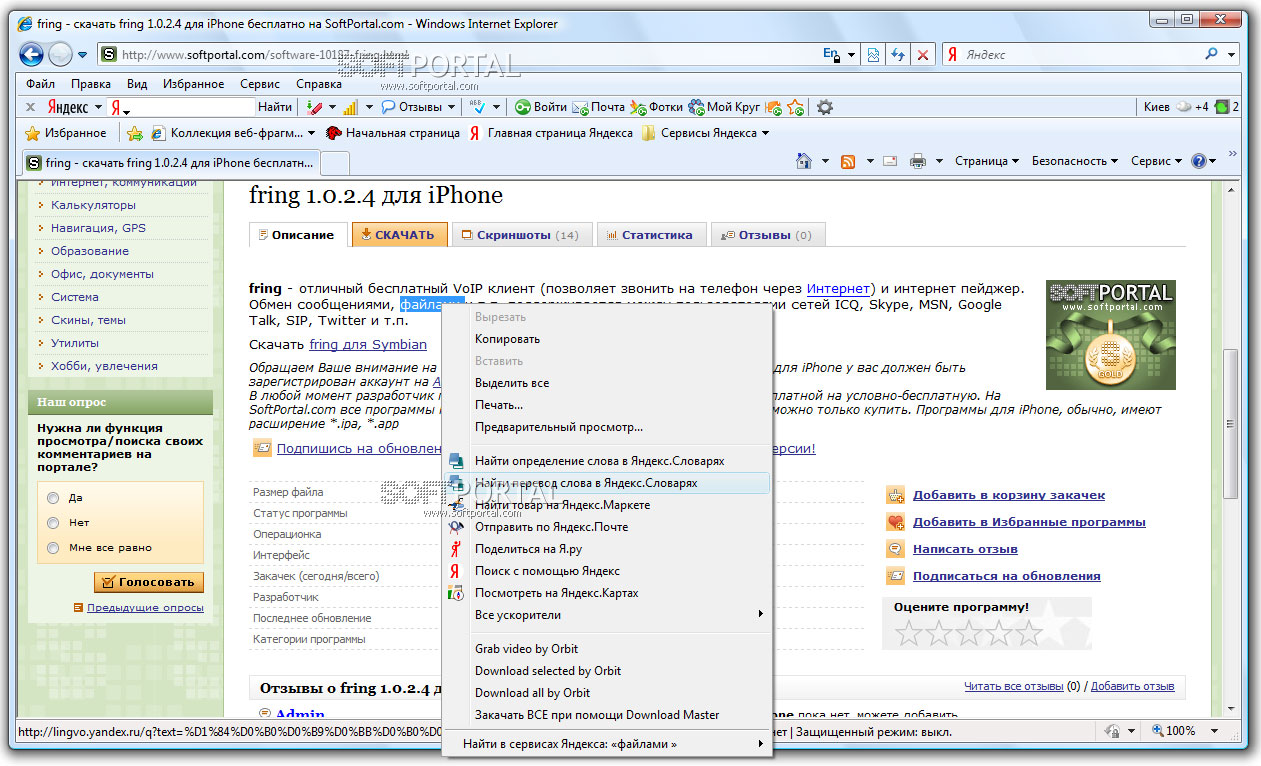Expand the Все ускорители submenu

pos(608,615)
